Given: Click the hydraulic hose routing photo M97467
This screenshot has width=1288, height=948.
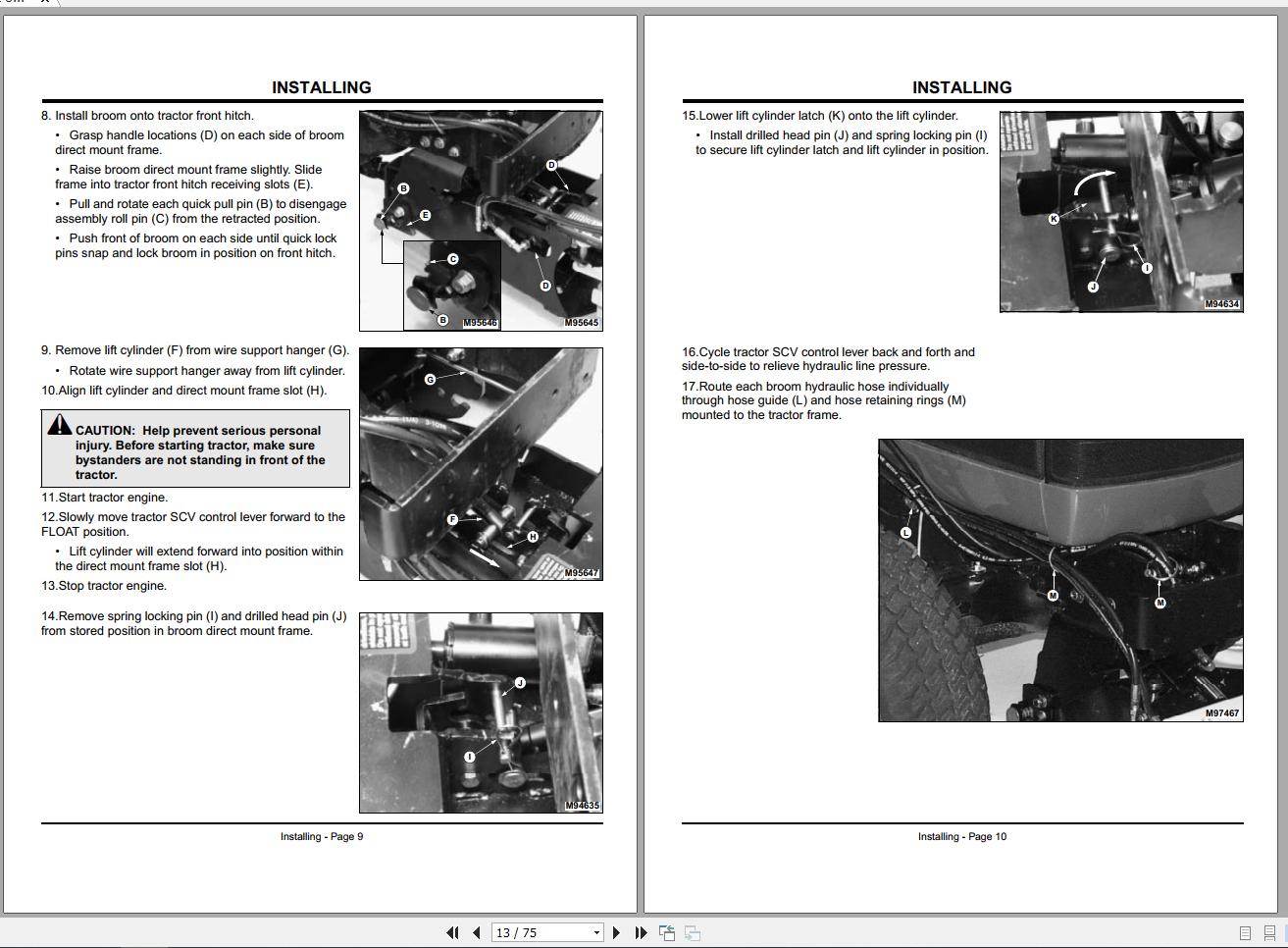Looking at the screenshot, I should pyautogui.click(x=1060, y=580).
